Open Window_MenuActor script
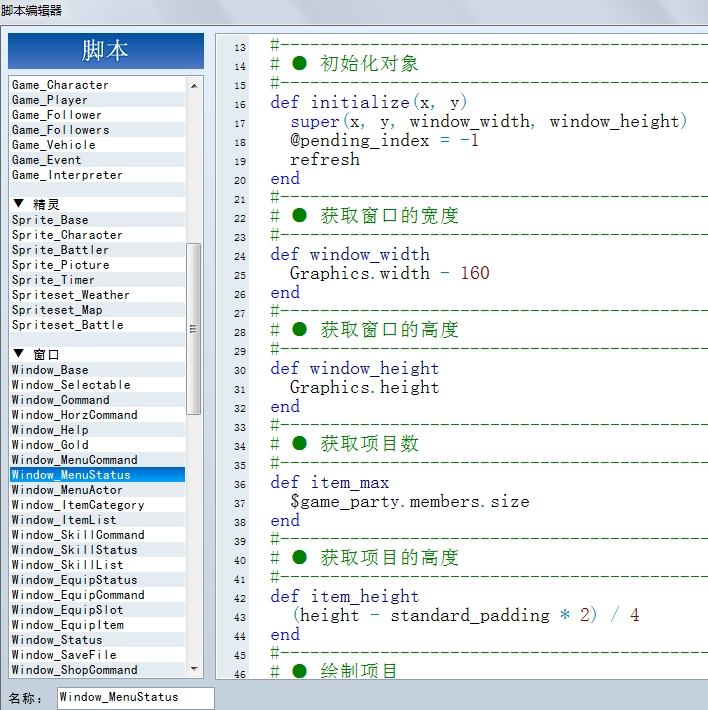Viewport: 708px width, 710px height. click(x=97, y=489)
